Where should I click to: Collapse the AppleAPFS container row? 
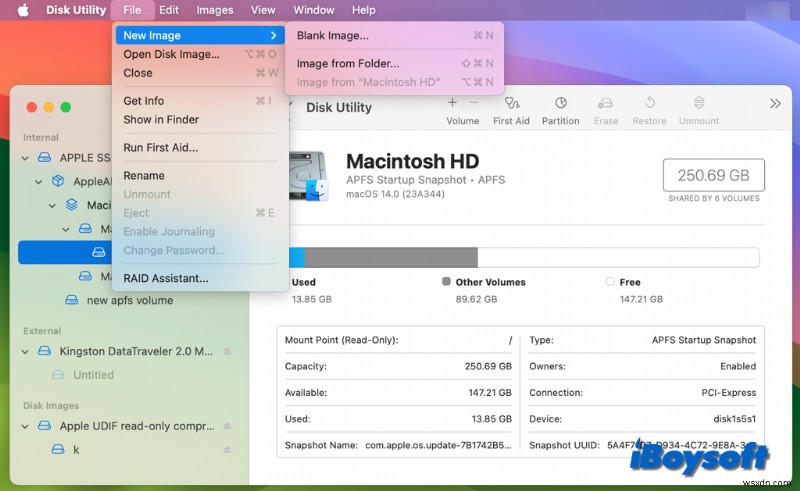(39, 182)
